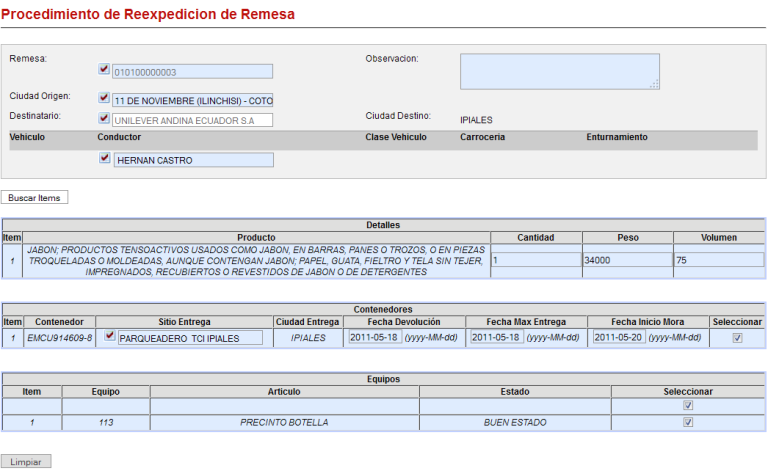Click the Fecha Devolución date field

[x=374, y=337]
